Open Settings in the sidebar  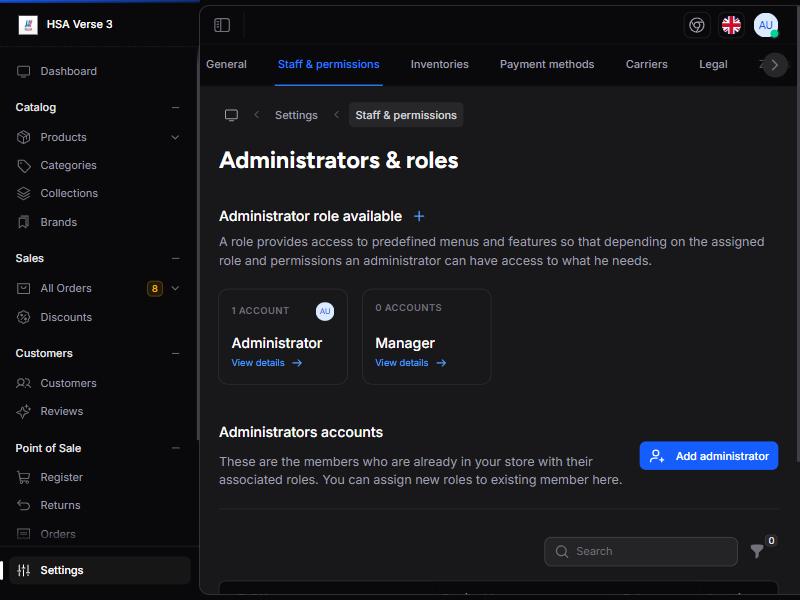coord(99,570)
